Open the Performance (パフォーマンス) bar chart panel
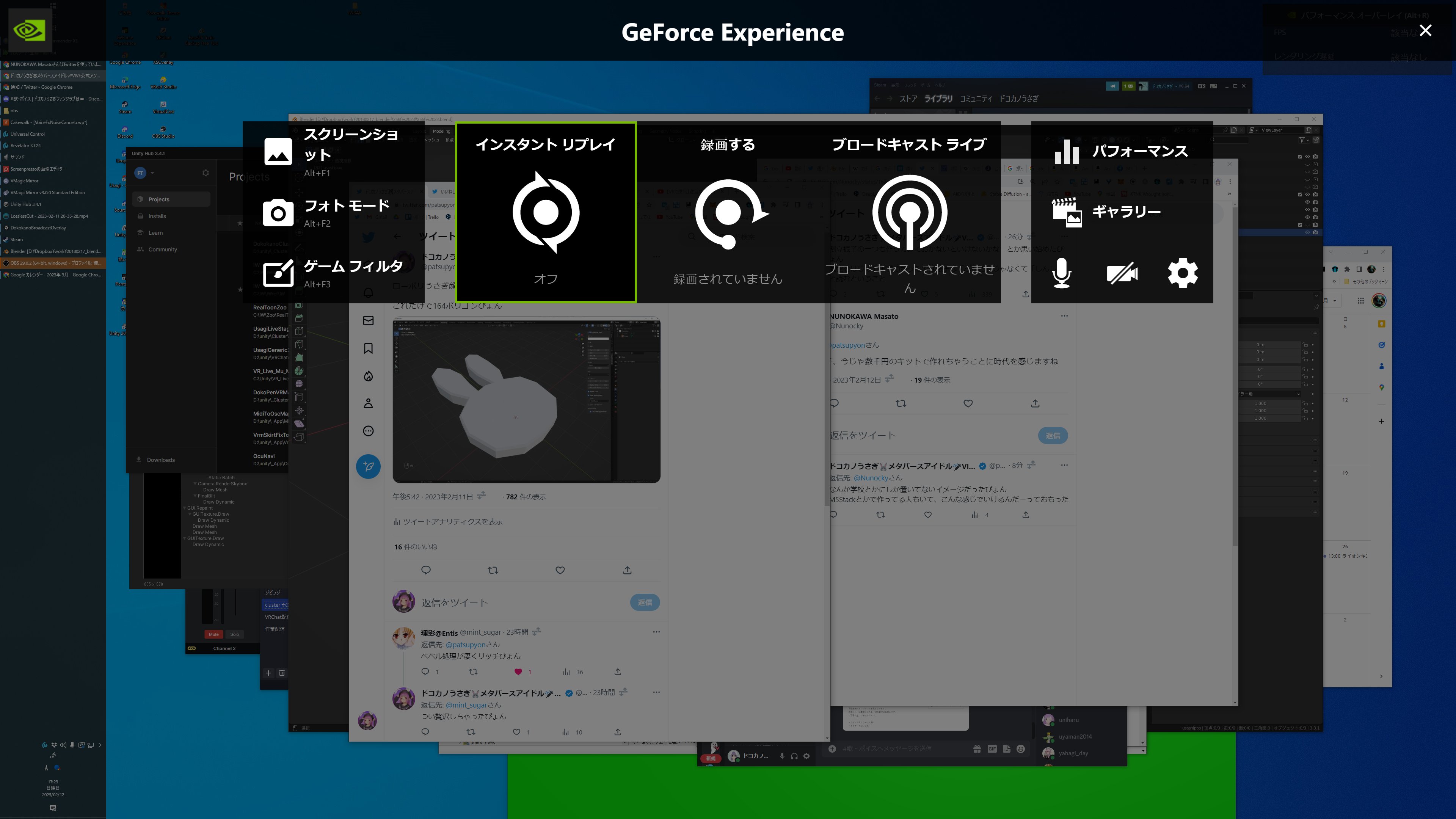The height and width of the screenshot is (819, 1456). click(1122, 152)
